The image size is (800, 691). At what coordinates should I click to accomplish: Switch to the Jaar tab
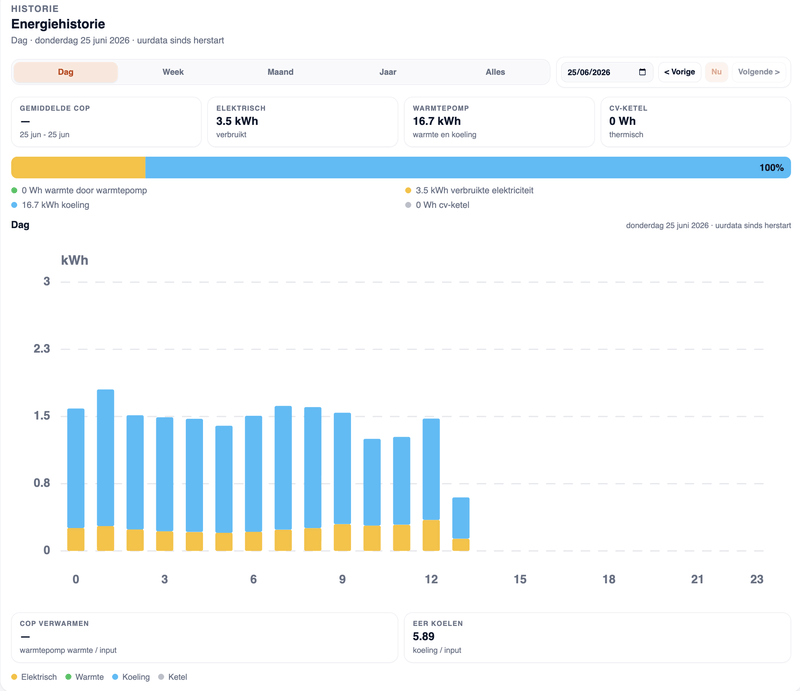[x=388, y=72]
